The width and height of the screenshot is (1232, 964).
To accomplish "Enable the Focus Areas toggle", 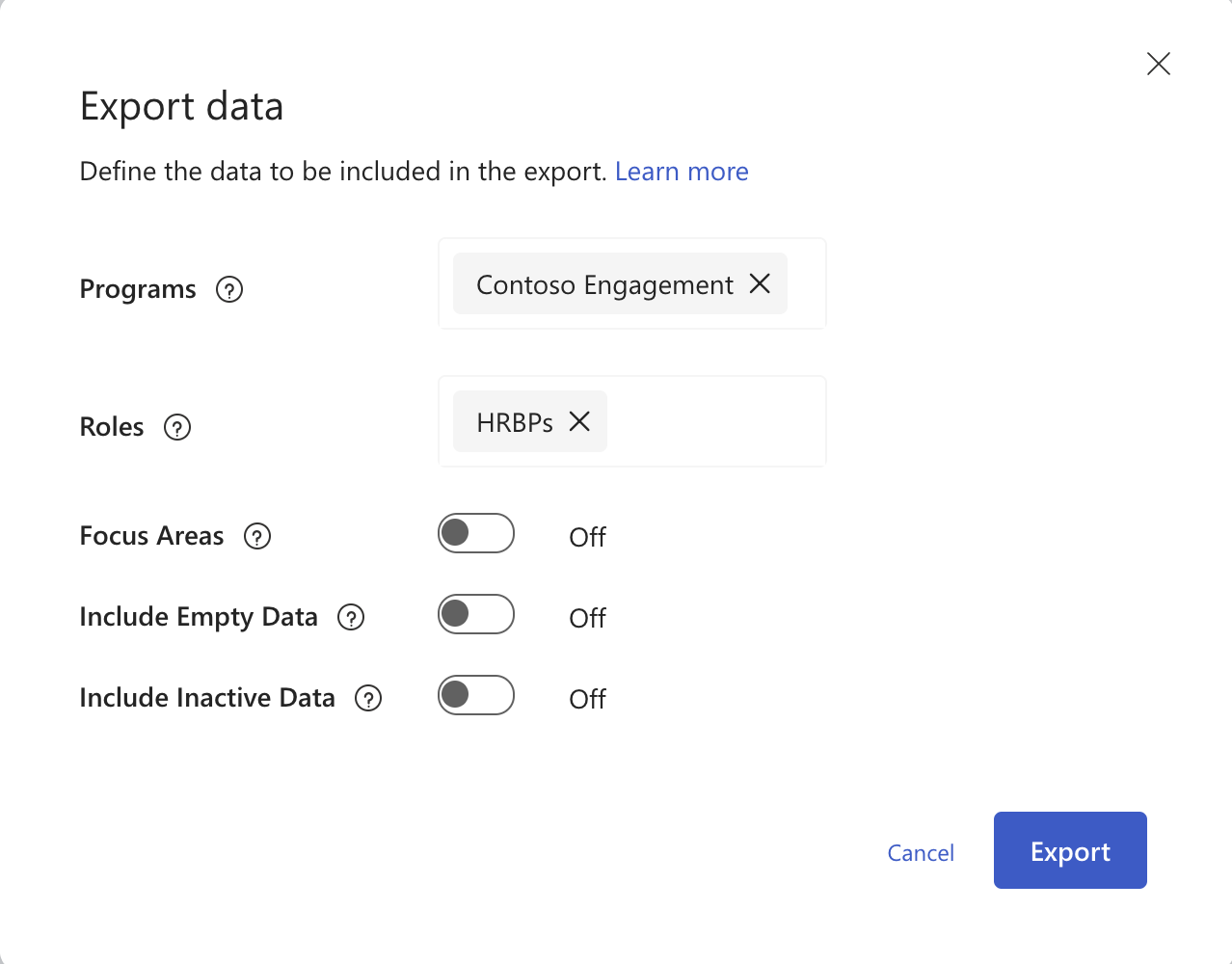I will pyautogui.click(x=475, y=533).
